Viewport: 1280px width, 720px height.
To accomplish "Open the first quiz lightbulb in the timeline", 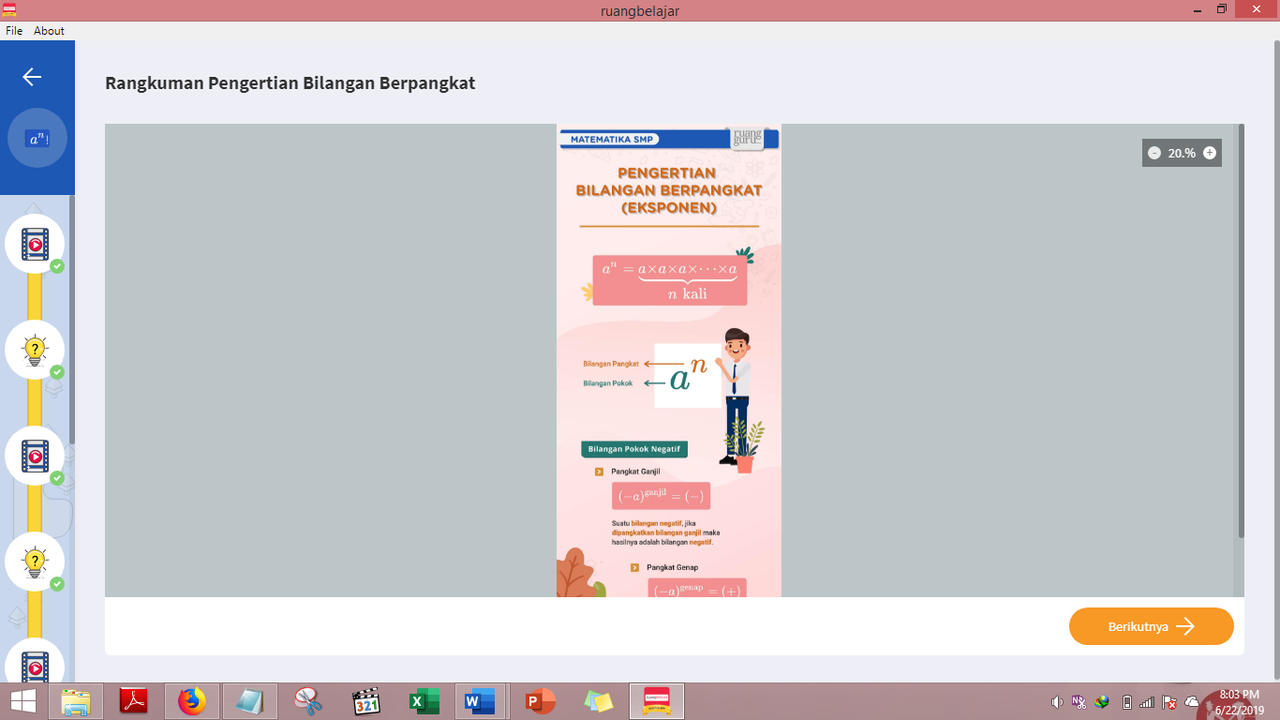I will 34,349.
